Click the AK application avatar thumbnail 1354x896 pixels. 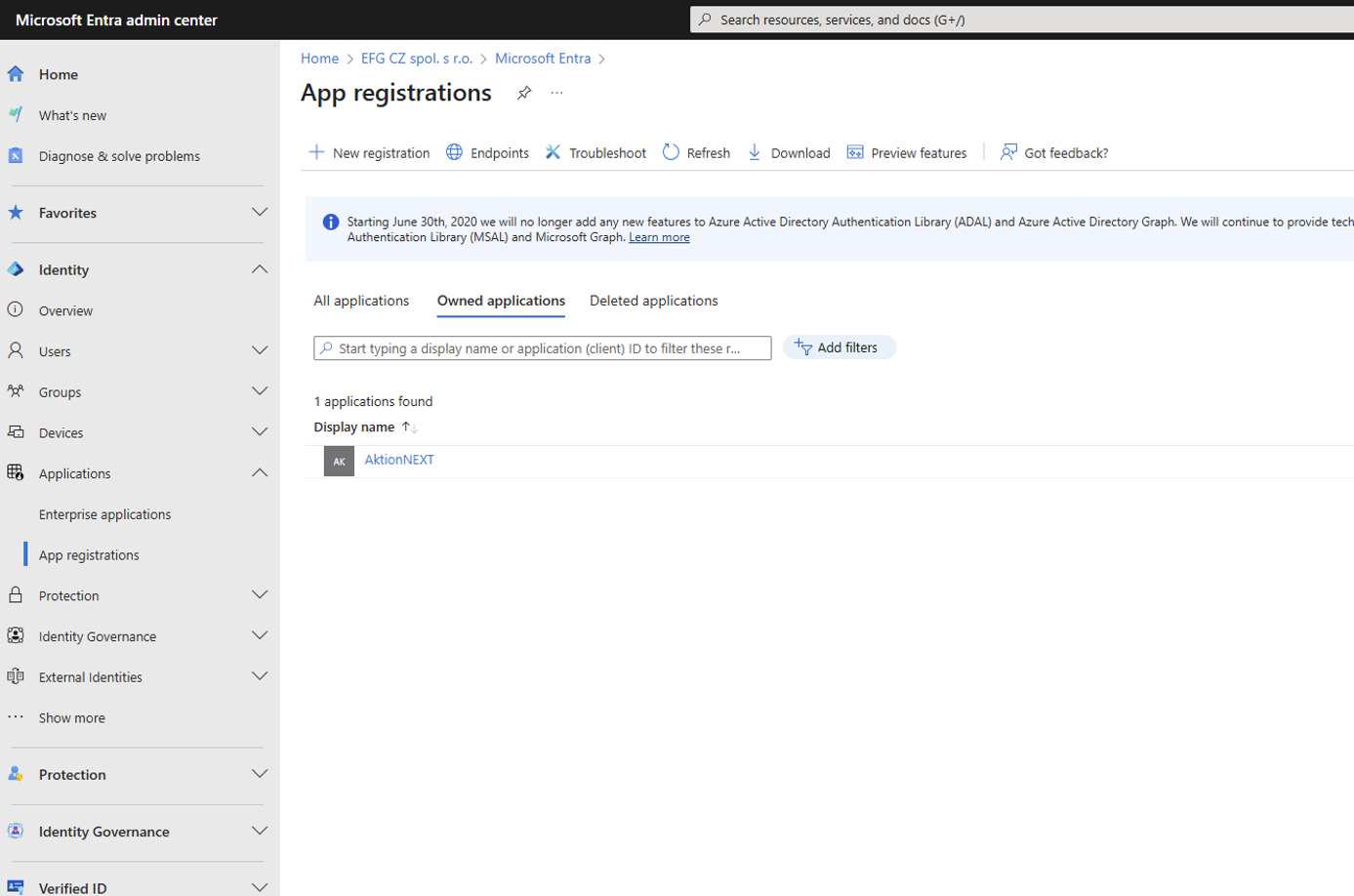point(339,461)
